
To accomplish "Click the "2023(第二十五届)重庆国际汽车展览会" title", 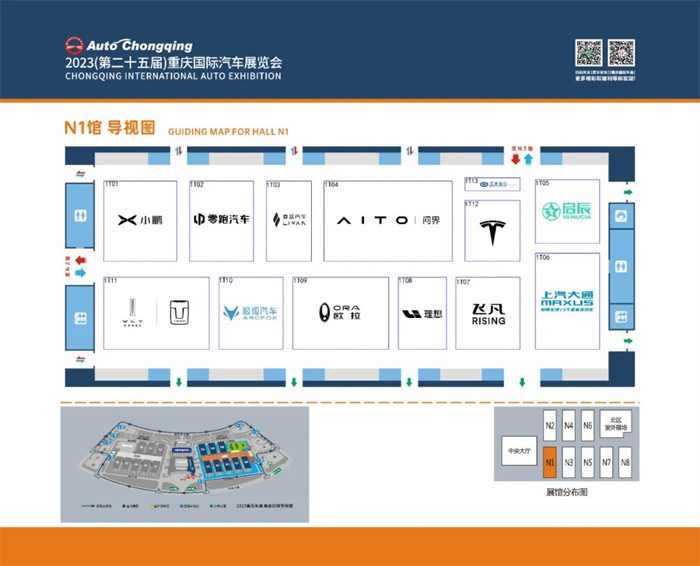I will 174,62.
